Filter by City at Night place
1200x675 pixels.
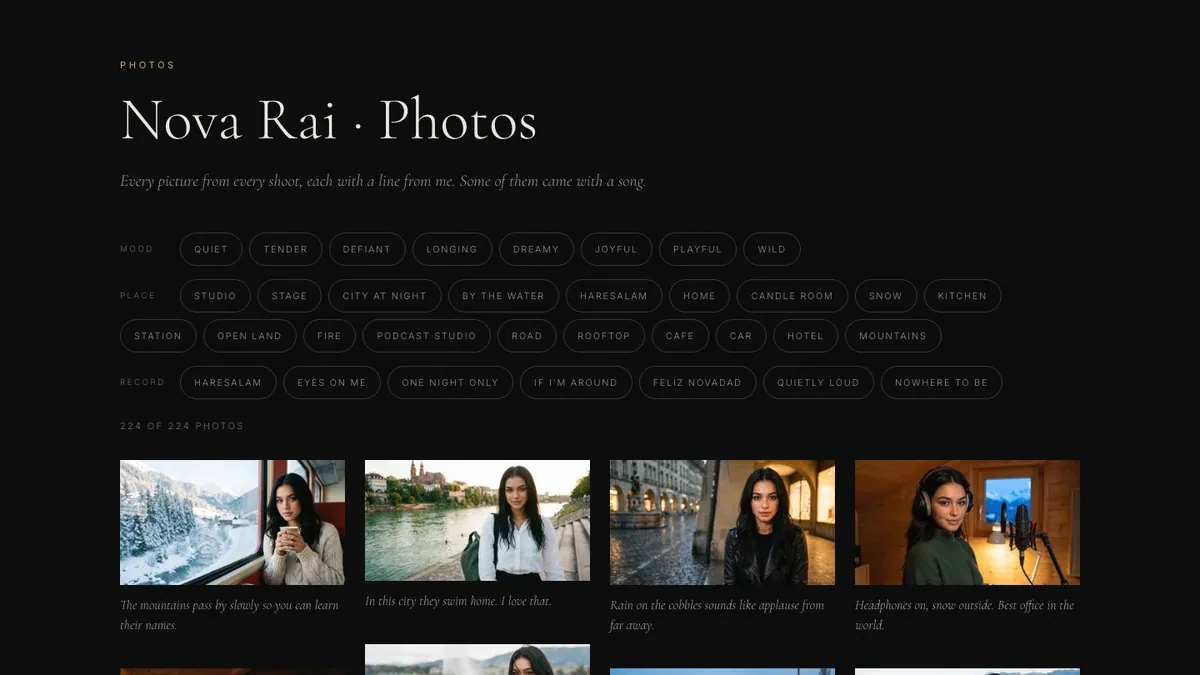pyautogui.click(x=384, y=296)
